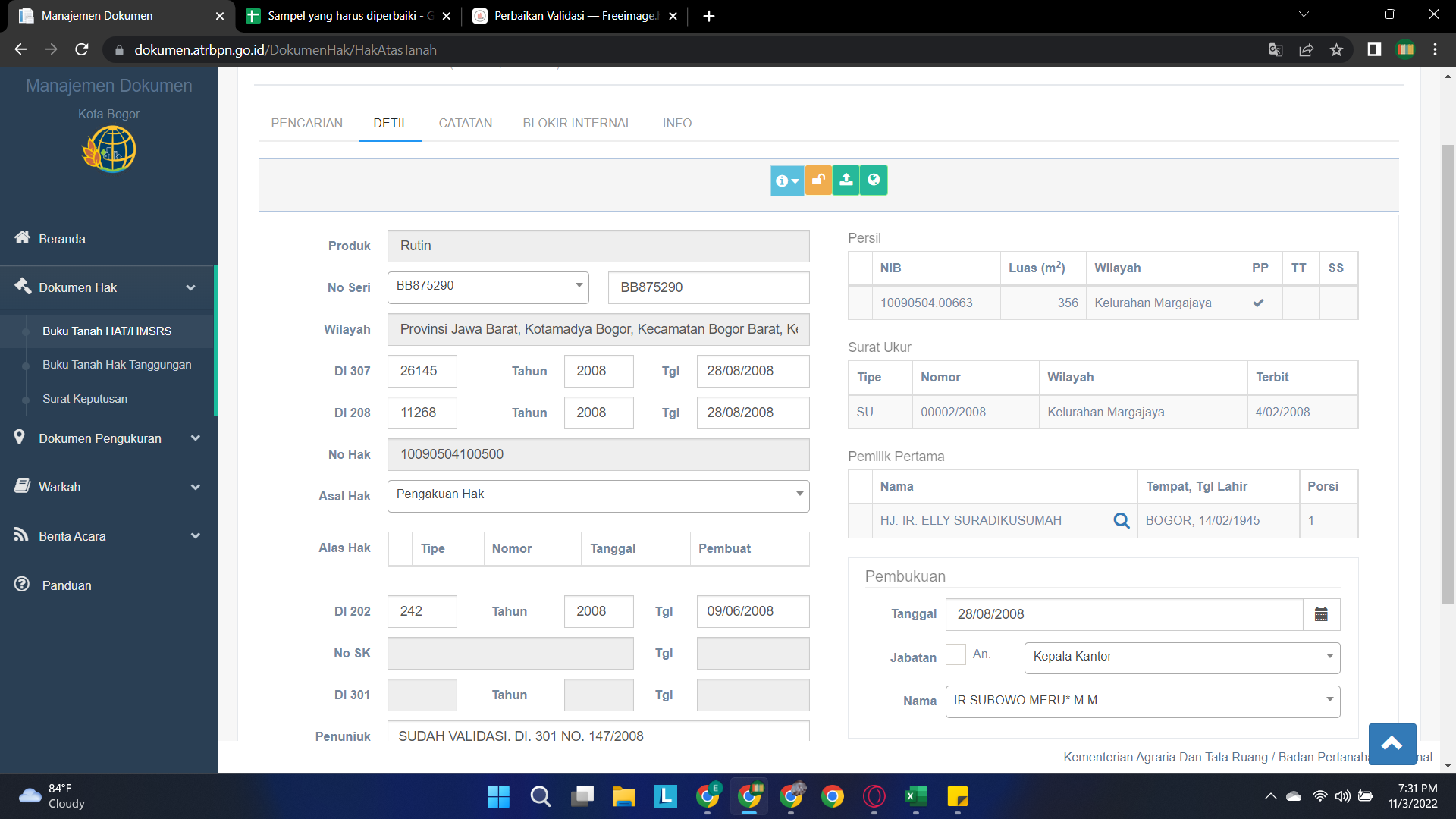Open Buku Tanah Hak Tanggungan link
The width and height of the screenshot is (1456, 819).
tap(117, 365)
